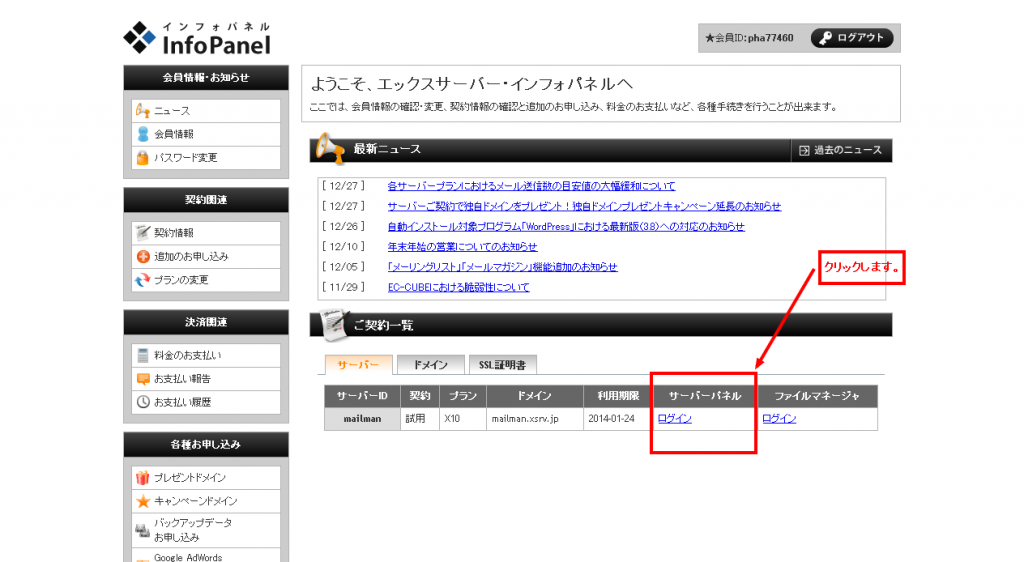Screen dimensions: 1024x562
Task: Click the [ 11/29 ] news date
Action: 344,287
